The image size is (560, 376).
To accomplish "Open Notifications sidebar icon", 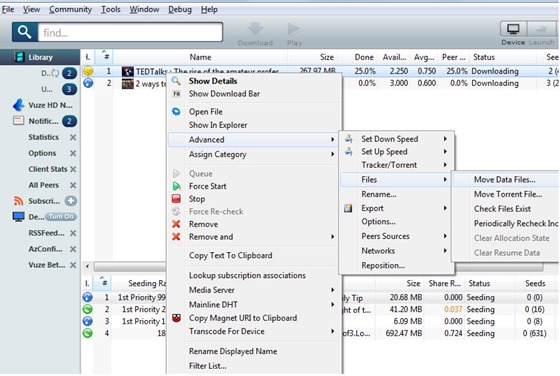I will (x=18, y=121).
